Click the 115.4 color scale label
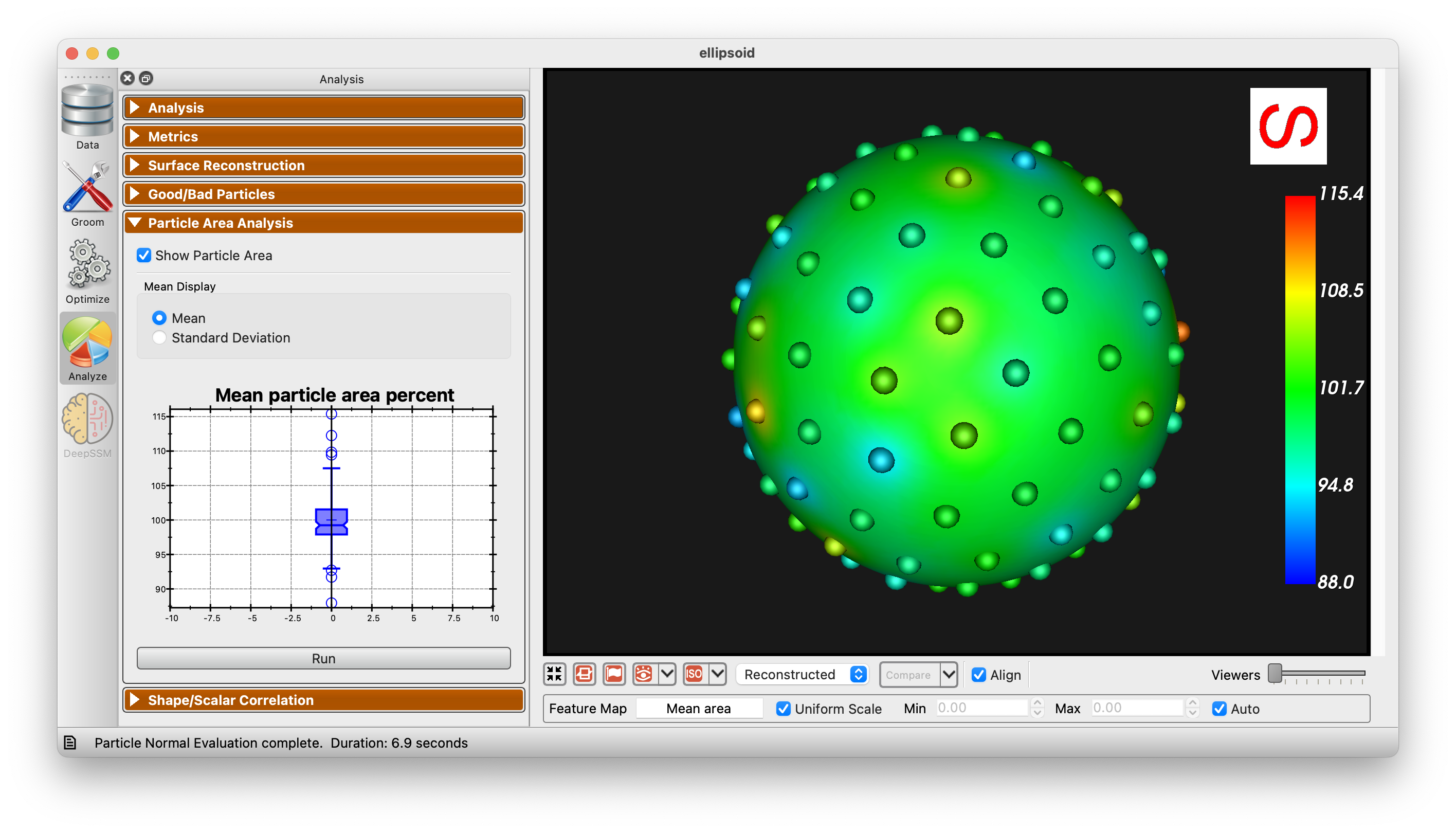The height and width of the screenshot is (833, 1456). (x=1341, y=193)
